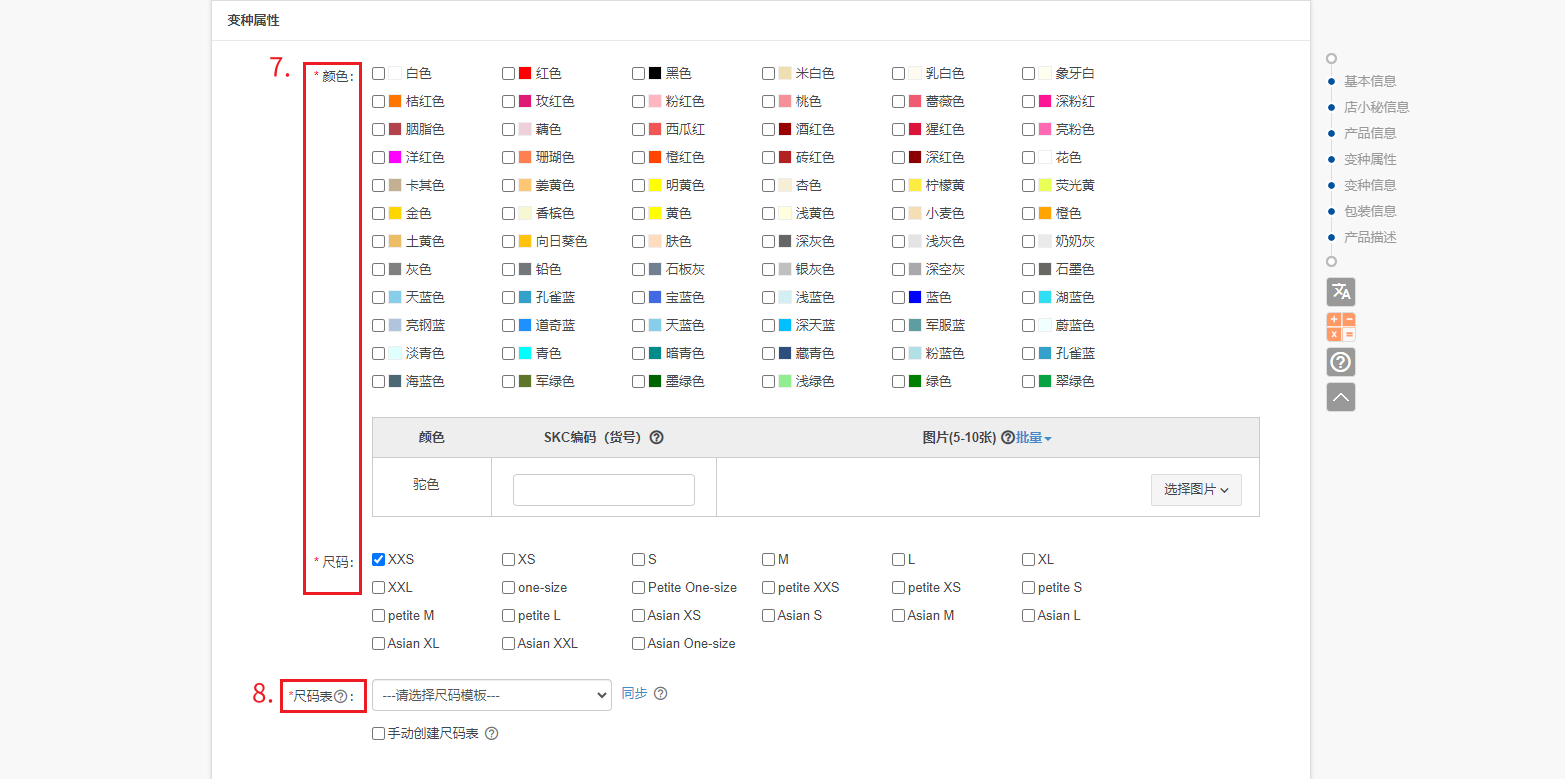1565x779 pixels.
Task: Open the 请选择尺码模板 dropdown
Action: point(492,695)
